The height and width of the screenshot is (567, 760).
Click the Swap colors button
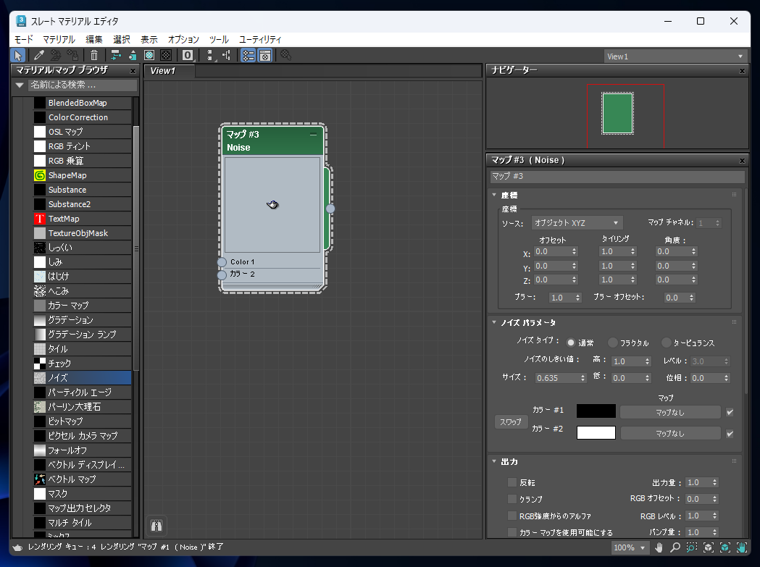pyautogui.click(x=511, y=422)
